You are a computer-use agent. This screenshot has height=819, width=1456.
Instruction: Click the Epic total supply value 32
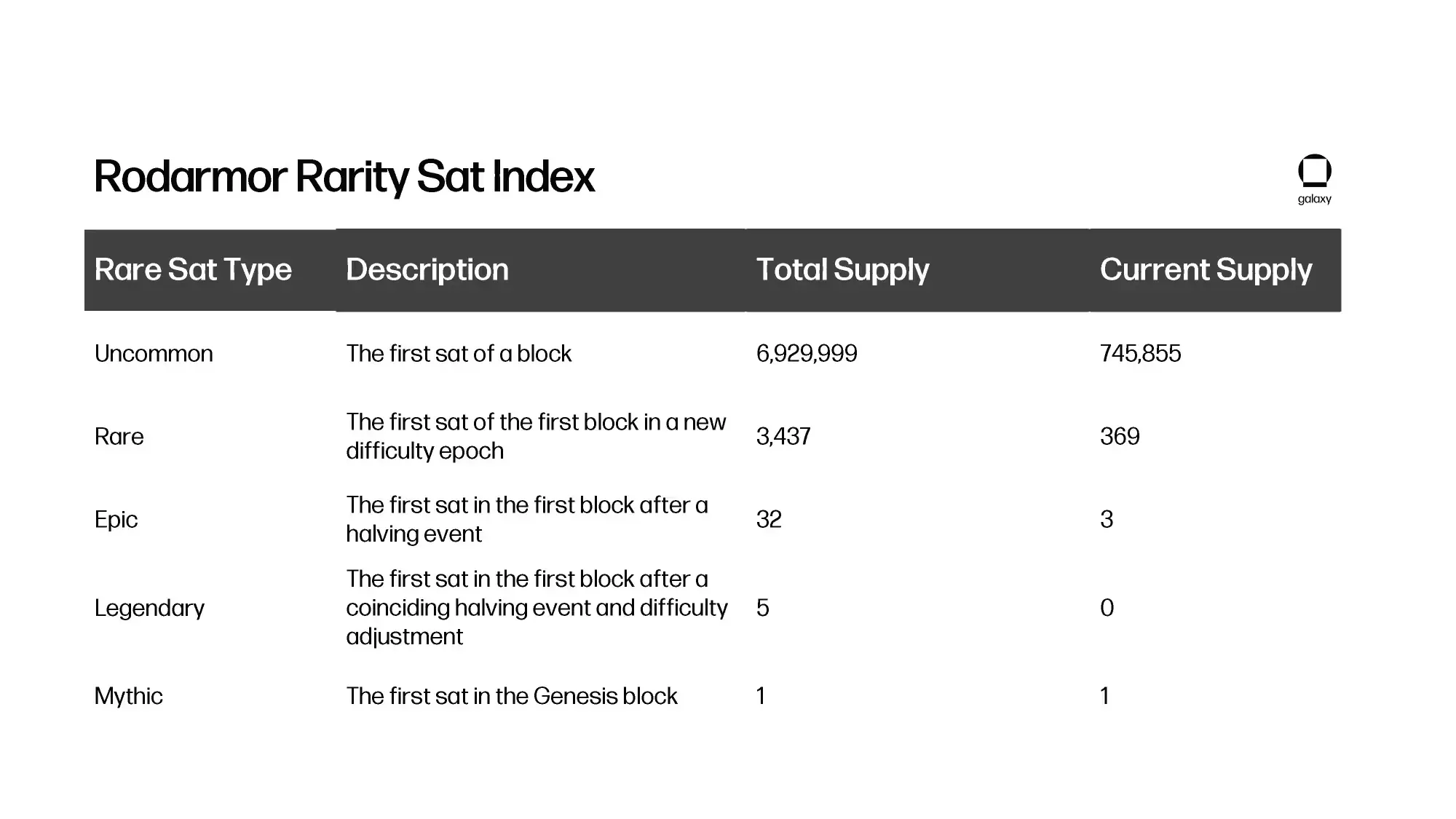[x=769, y=520]
